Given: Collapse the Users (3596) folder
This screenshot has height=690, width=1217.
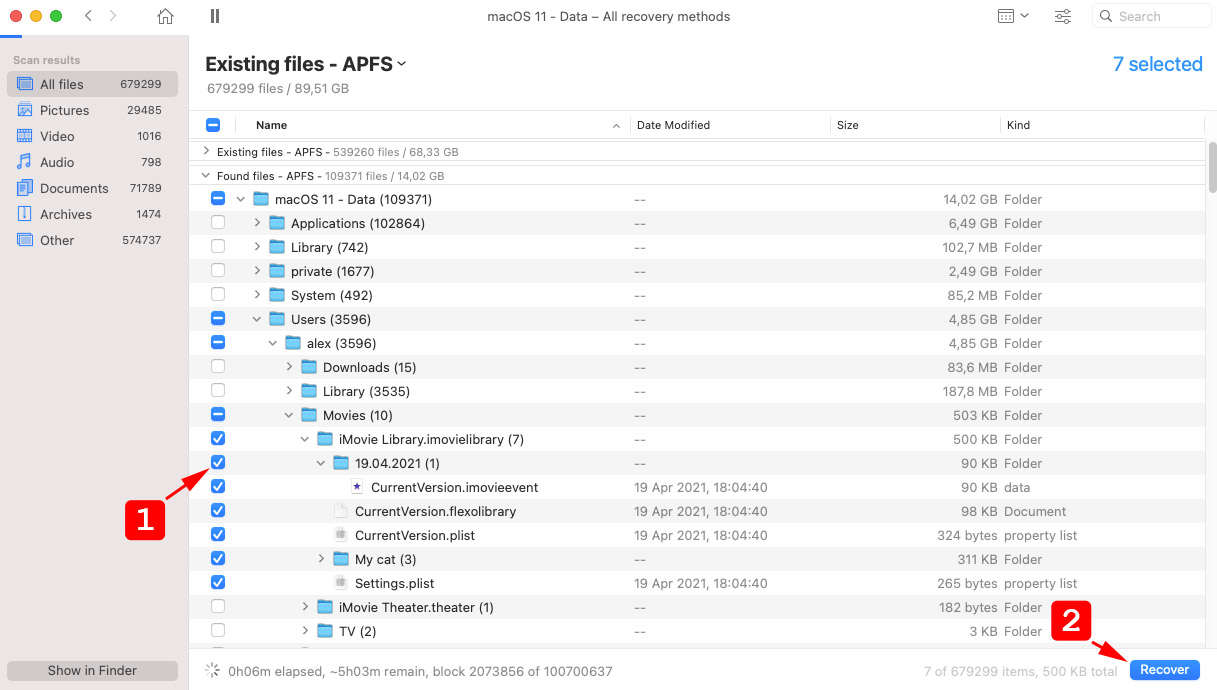Looking at the screenshot, I should [257, 319].
